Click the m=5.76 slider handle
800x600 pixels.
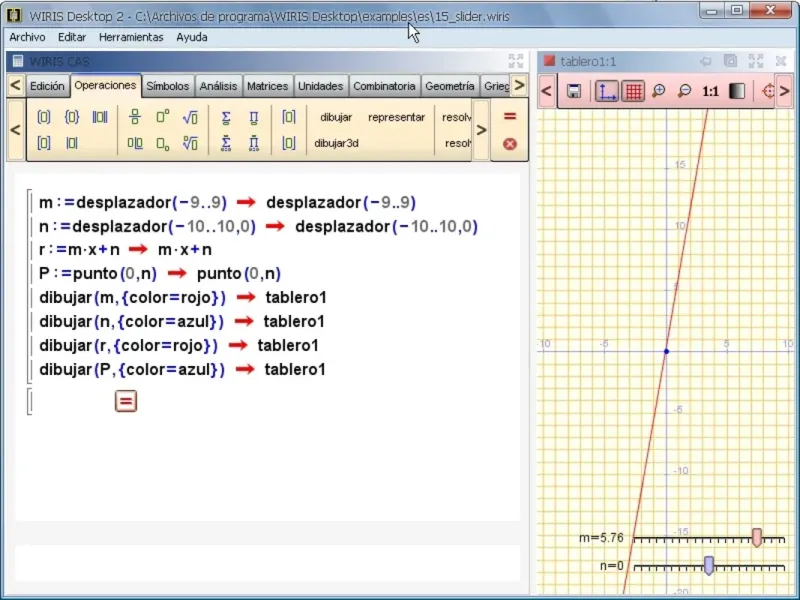point(757,538)
